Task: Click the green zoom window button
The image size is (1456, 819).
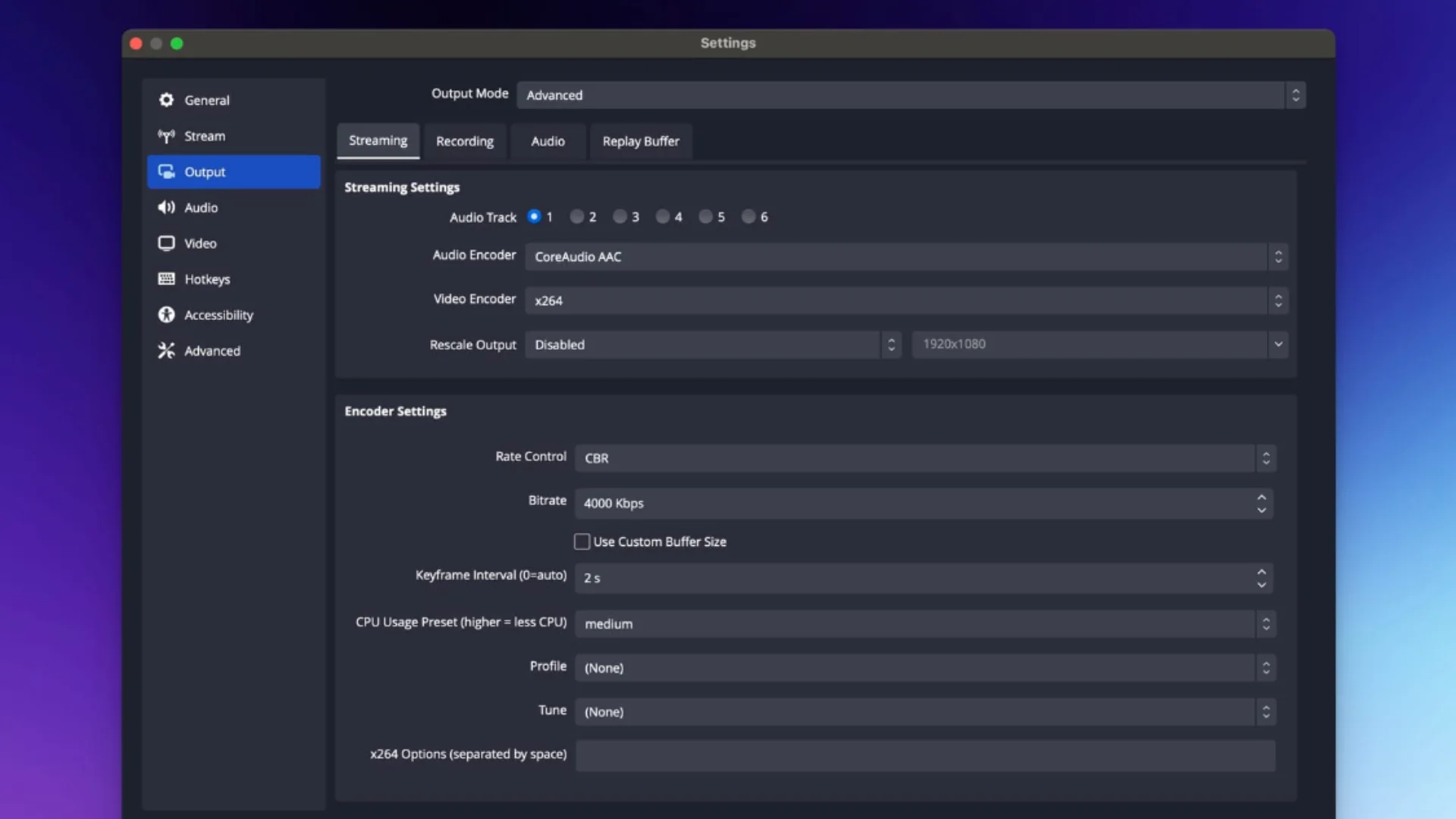Action: coord(177,43)
